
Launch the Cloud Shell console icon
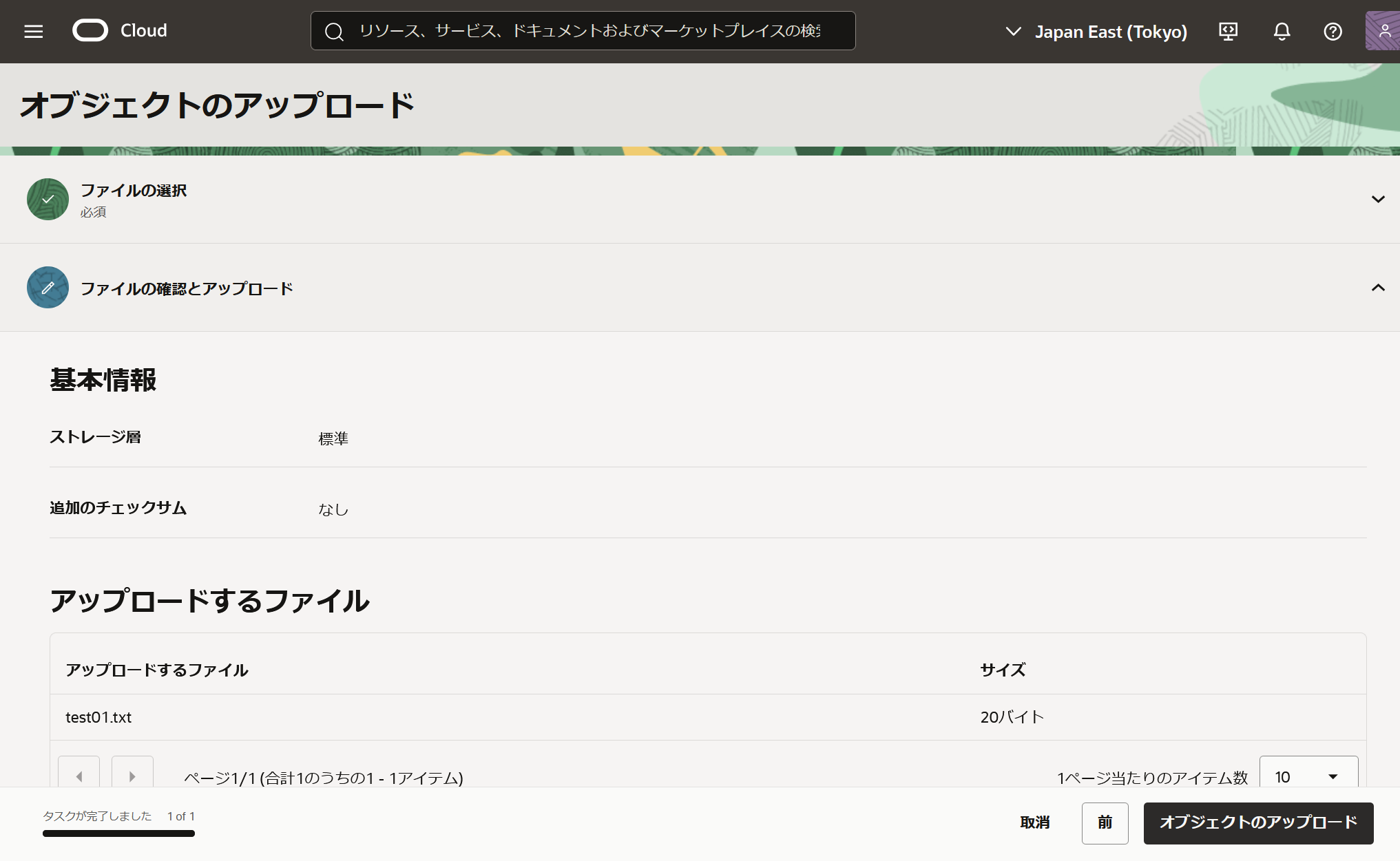click(x=1227, y=31)
